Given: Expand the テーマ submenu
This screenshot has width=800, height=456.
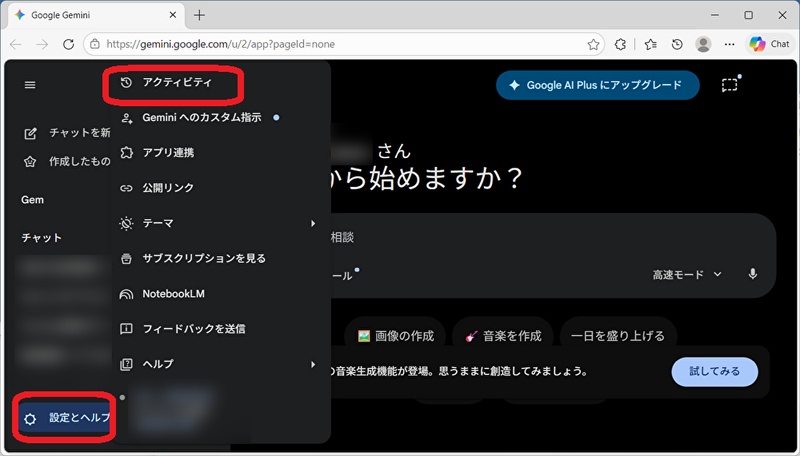Looking at the screenshot, I should [x=221, y=223].
